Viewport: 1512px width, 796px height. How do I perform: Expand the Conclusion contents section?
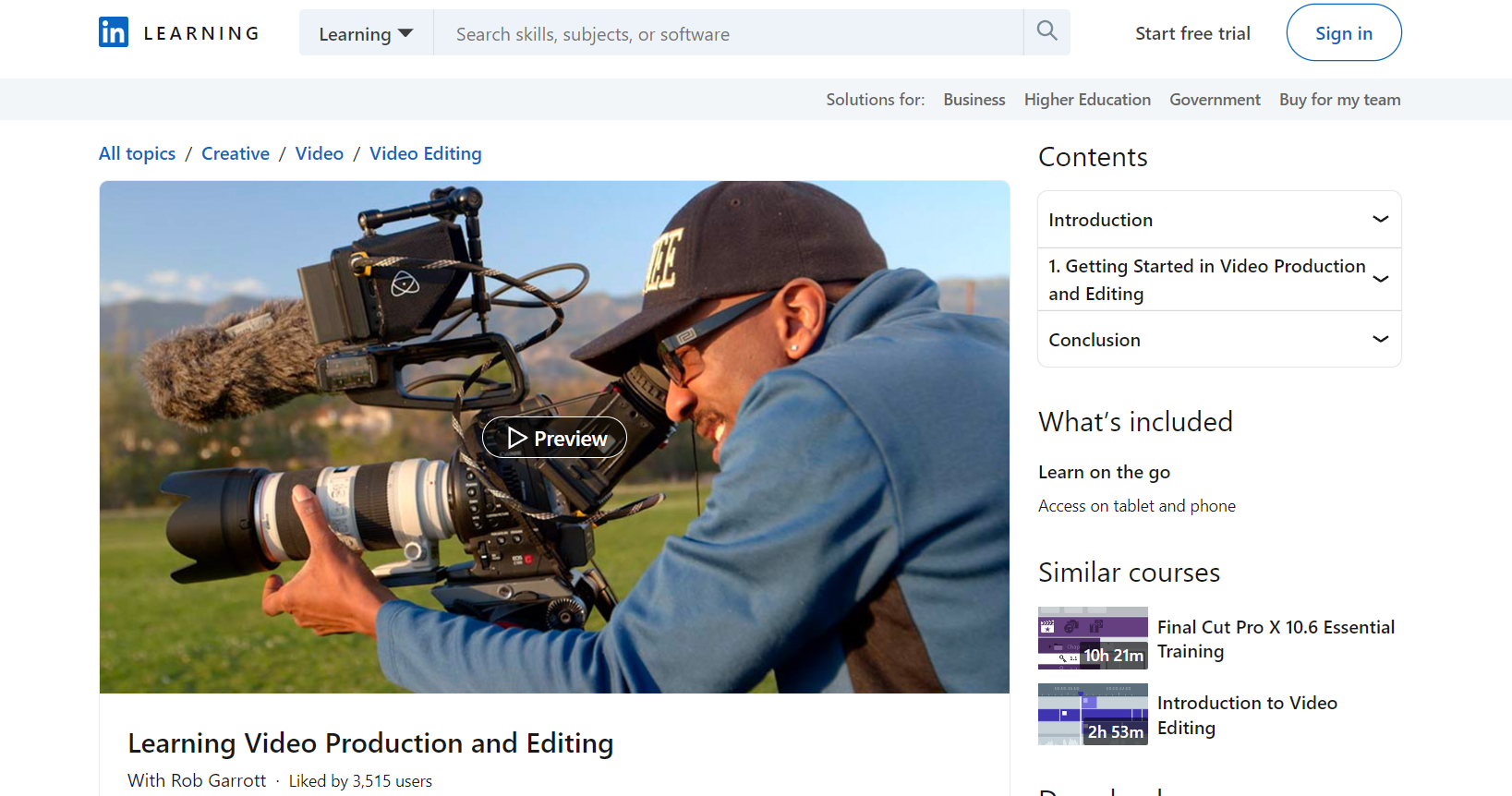point(1219,340)
